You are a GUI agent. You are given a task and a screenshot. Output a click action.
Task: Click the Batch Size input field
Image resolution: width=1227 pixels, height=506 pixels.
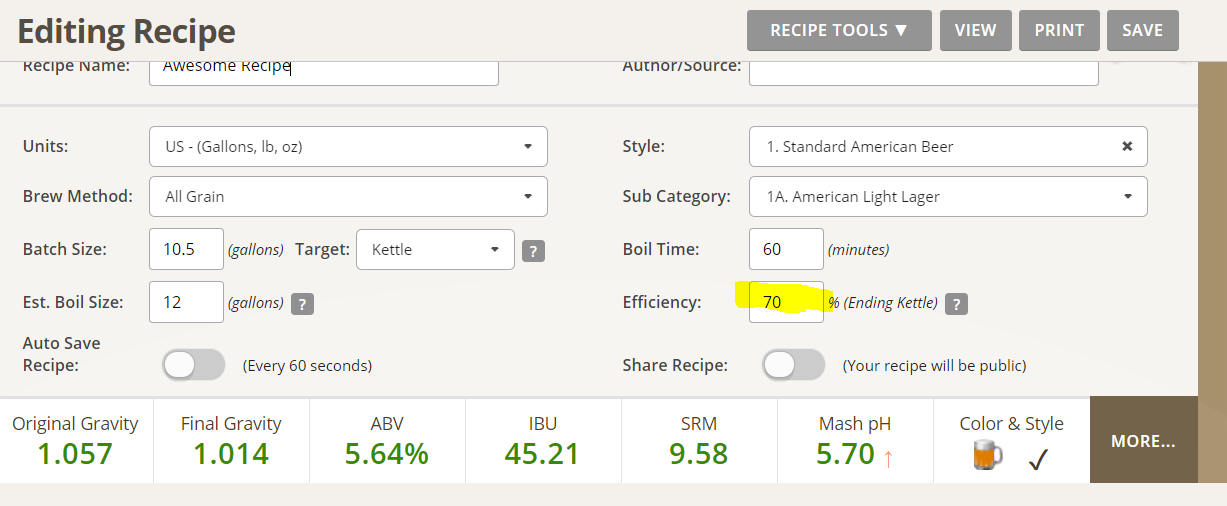(186, 249)
